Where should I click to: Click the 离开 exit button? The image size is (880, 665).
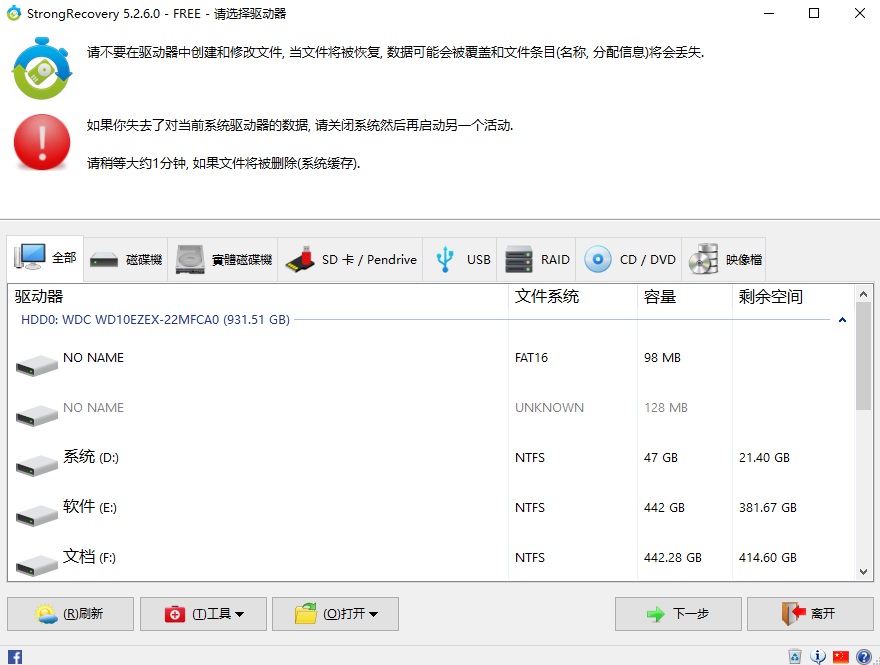[810, 614]
